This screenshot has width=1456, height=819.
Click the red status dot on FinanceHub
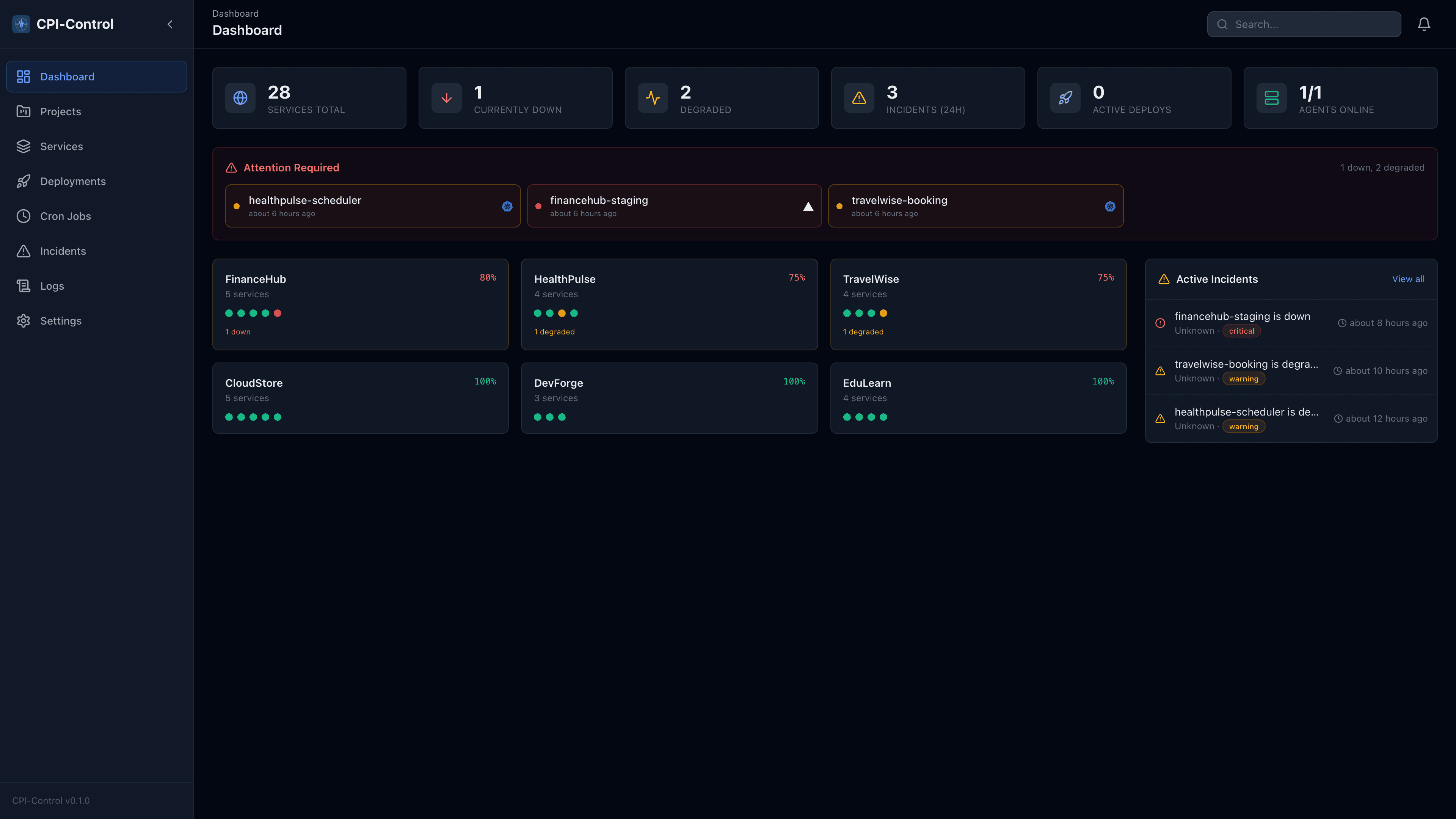(278, 312)
